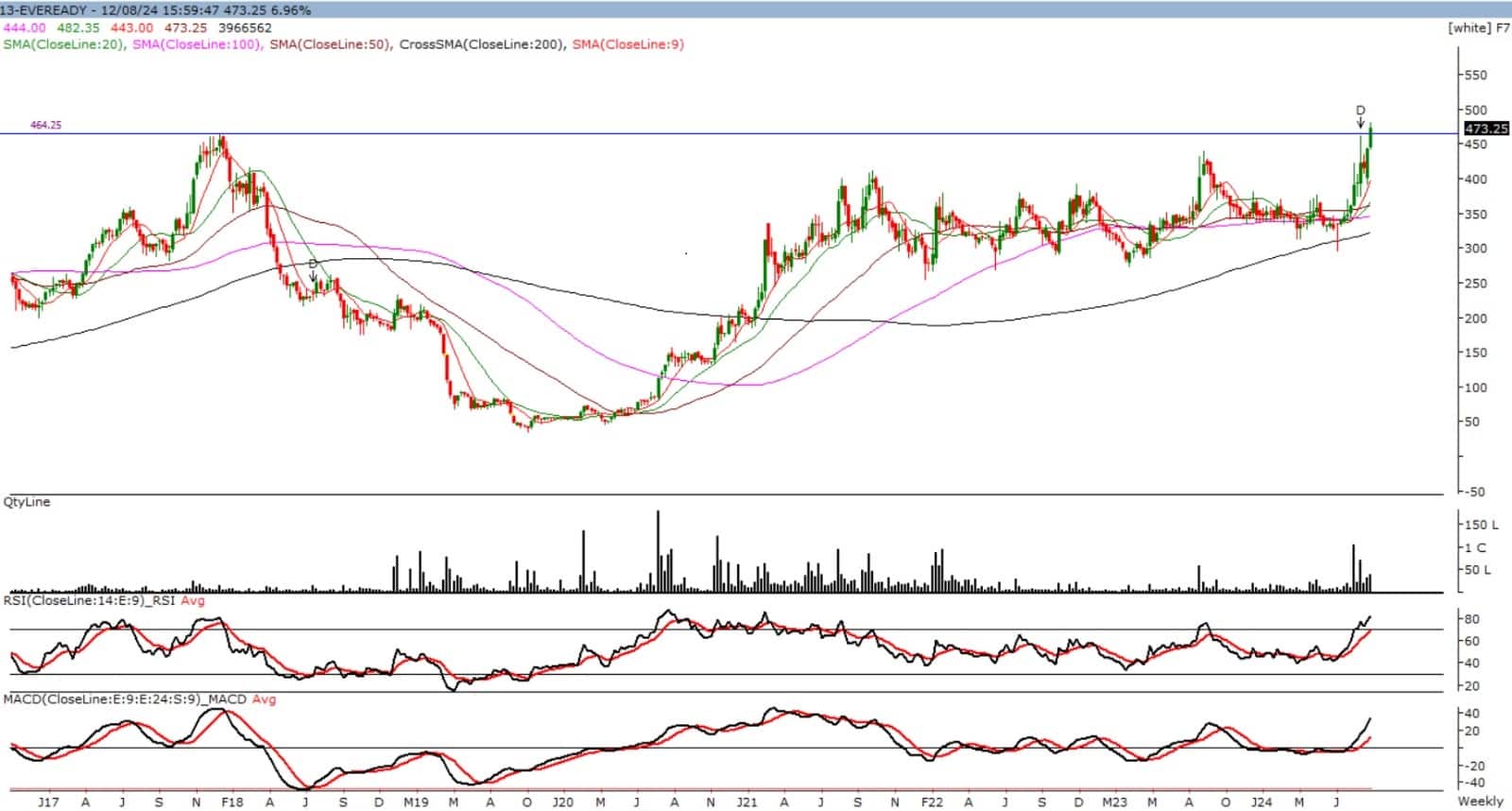The height and width of the screenshot is (811, 1512).
Task: Click the F18 date on time axis
Action: pos(232,802)
